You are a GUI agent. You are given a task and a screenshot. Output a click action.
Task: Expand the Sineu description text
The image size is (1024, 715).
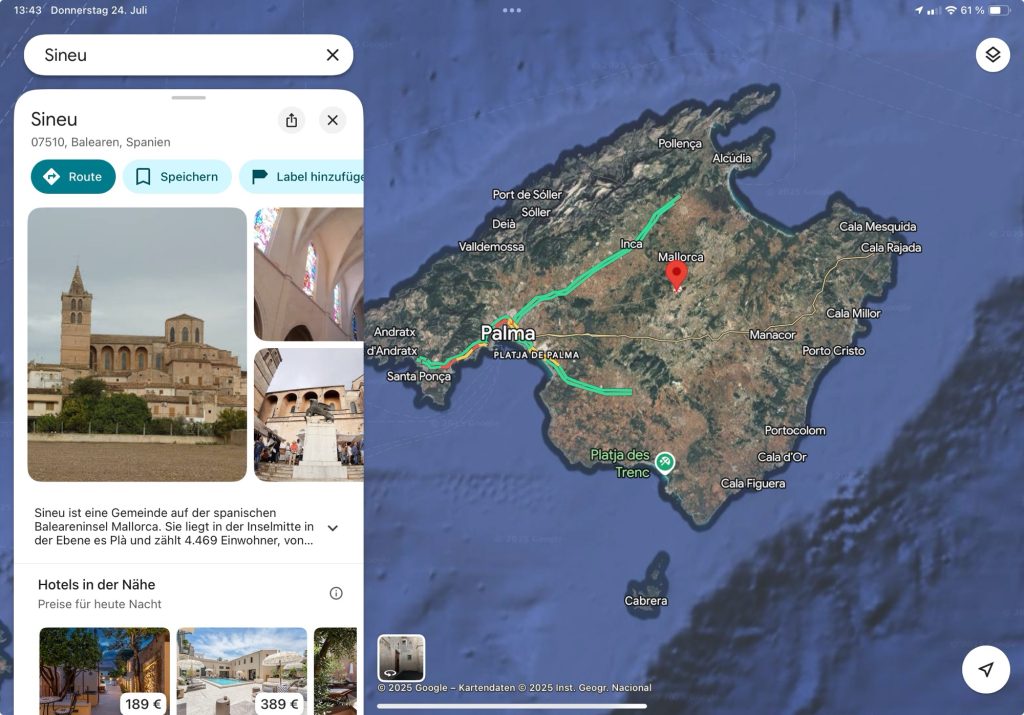pos(333,528)
